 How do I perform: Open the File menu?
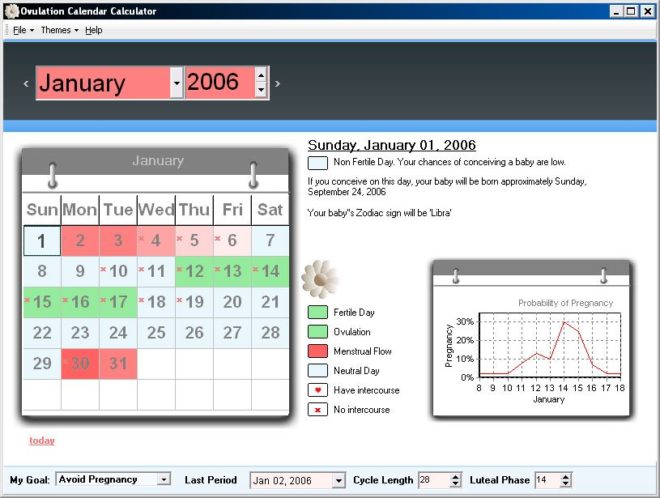22,30
